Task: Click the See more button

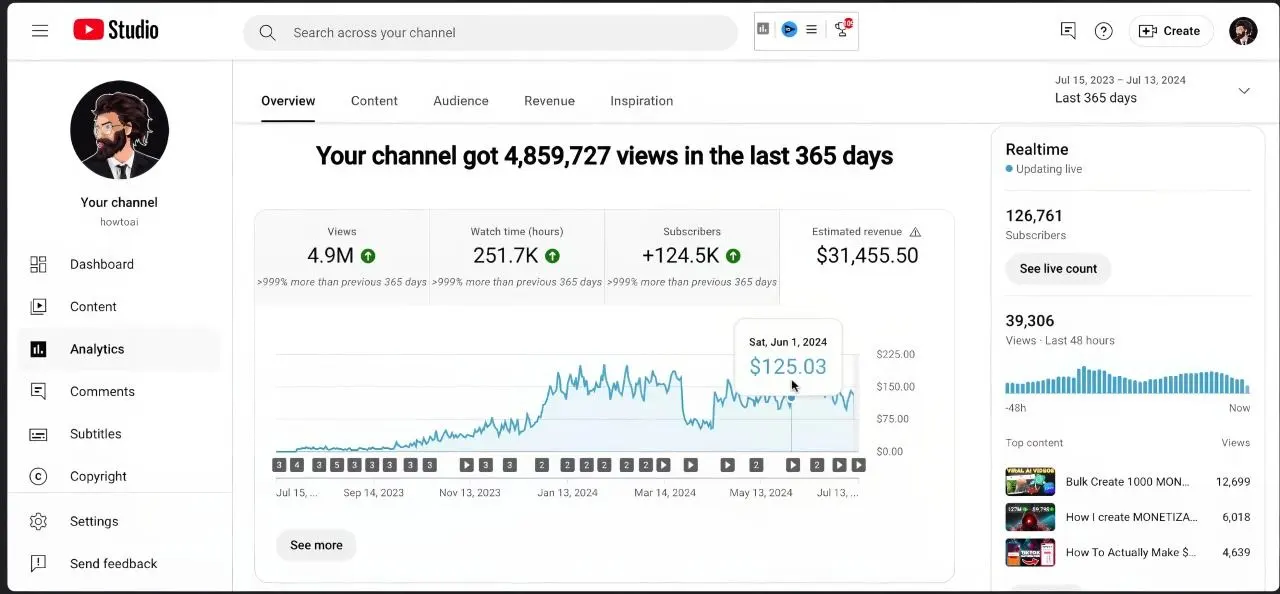Action: (x=316, y=545)
